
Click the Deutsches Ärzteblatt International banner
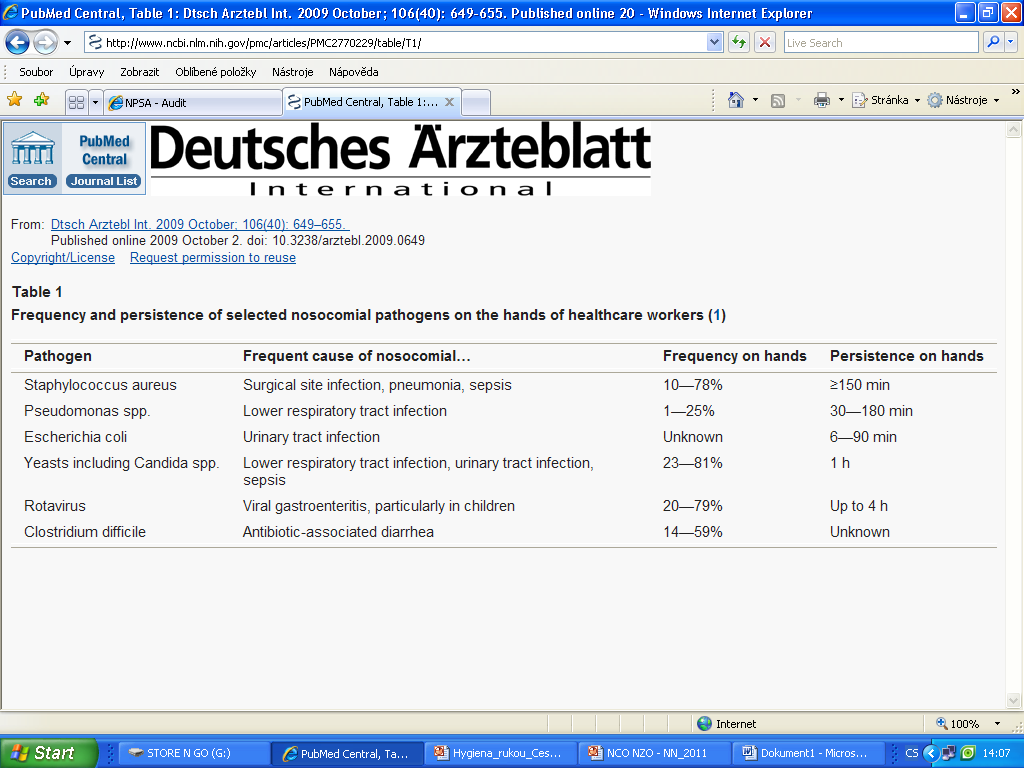[x=400, y=159]
